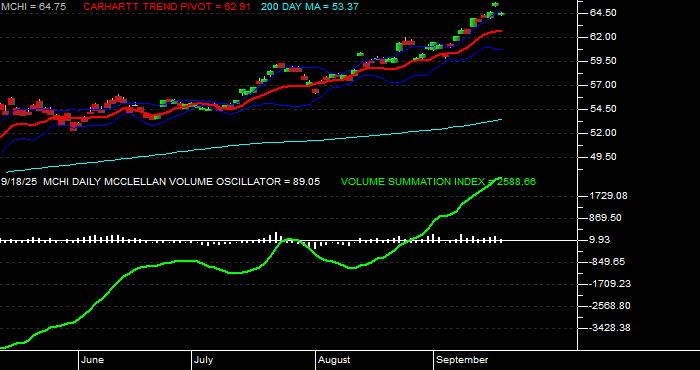The height and width of the screenshot is (370, 700).
Task: Click the 49.50 price axis label
Action: pyautogui.click(x=603, y=157)
